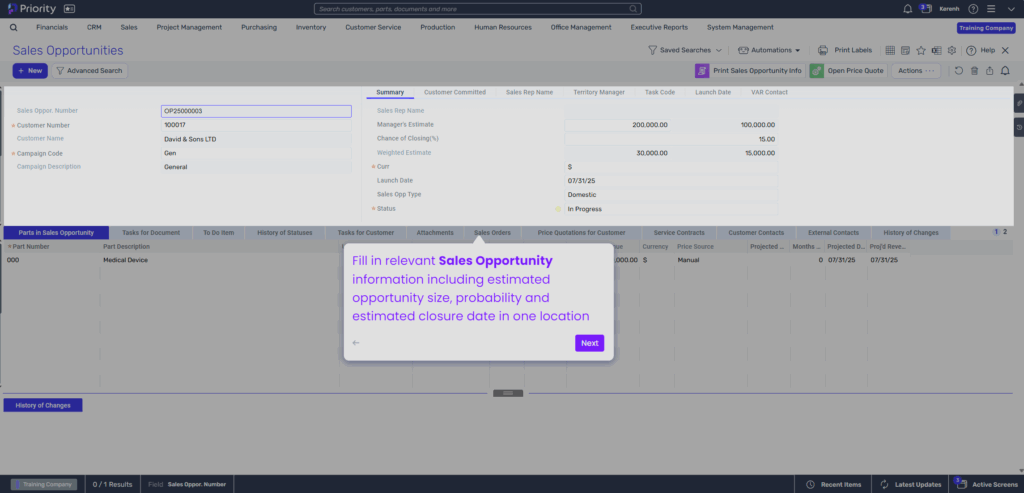Click the share export icon
This screenshot has width=1024, height=493.
pyautogui.click(x=990, y=71)
